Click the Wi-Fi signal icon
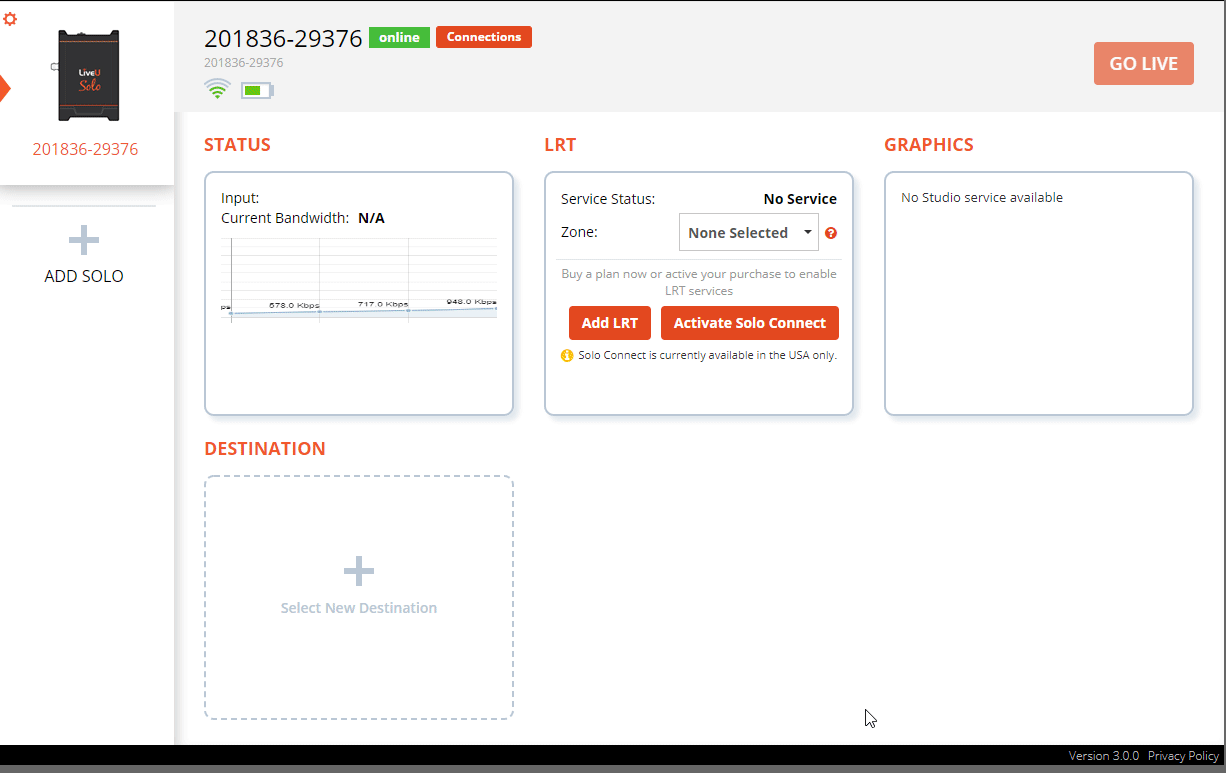 click(x=217, y=89)
